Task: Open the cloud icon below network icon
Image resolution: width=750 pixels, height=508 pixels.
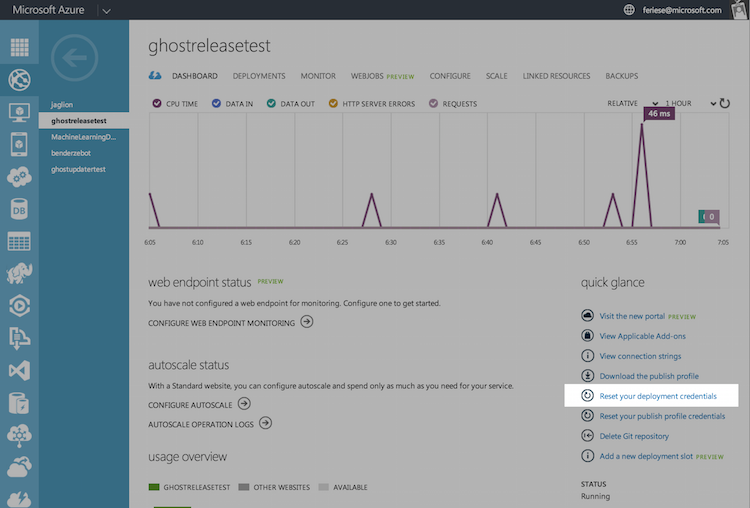Action: point(19,467)
